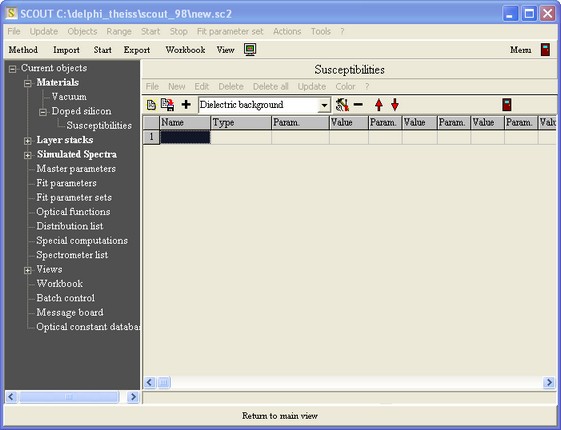Click the Start toolbar button below the menu bar

pos(103,50)
